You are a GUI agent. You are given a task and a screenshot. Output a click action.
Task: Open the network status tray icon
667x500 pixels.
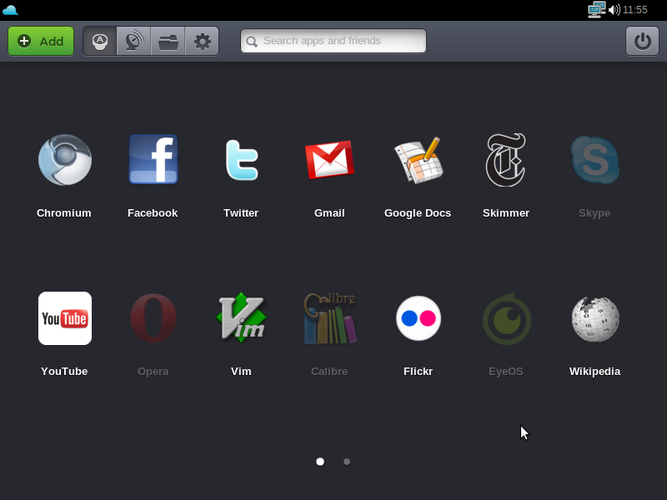(596, 9)
